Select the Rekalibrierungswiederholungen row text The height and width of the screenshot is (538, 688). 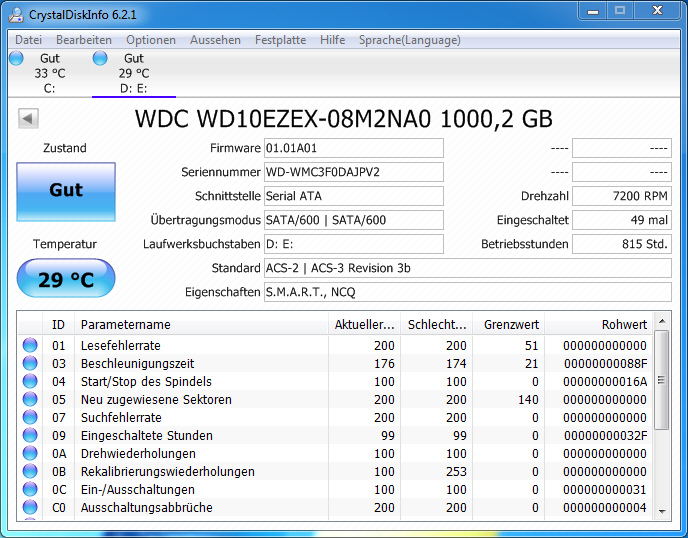coord(168,471)
